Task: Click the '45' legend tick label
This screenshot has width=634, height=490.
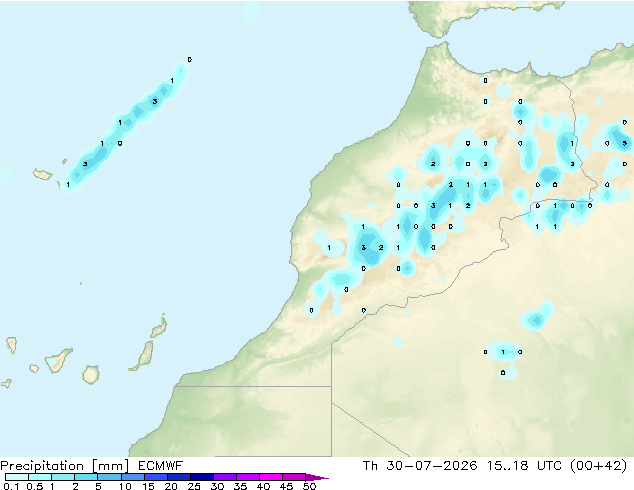Action: (x=286, y=486)
